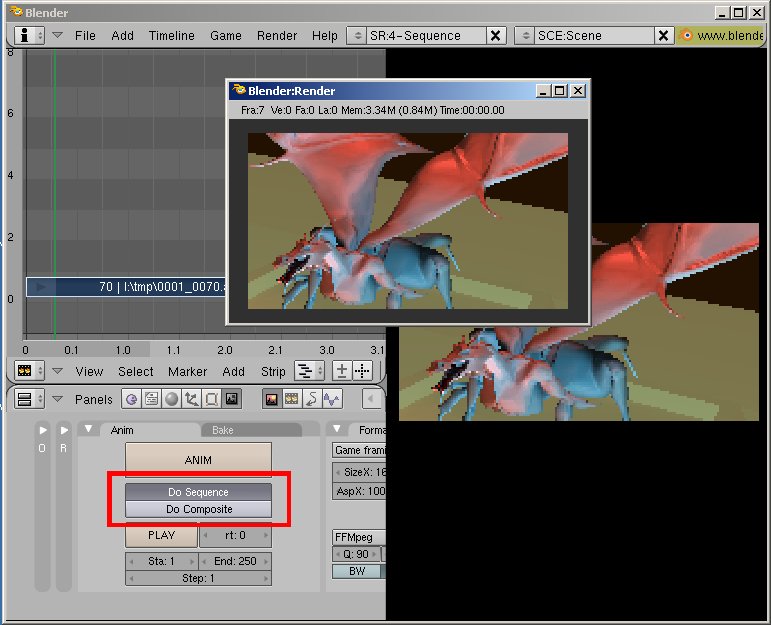Open the sequence display mode icon selector
Viewport: 771px width, 625px height.
309,371
